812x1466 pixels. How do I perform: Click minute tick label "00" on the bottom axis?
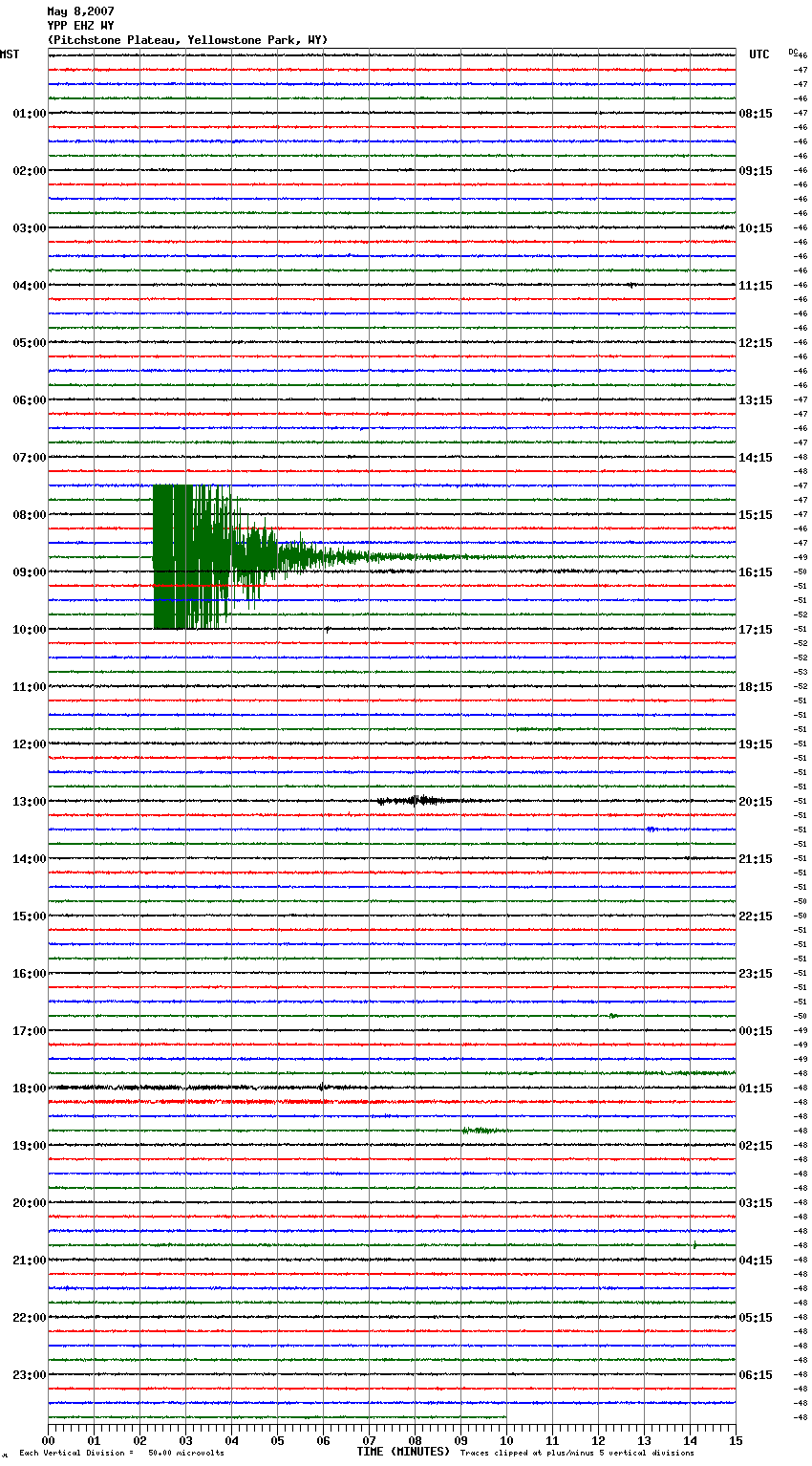[x=49, y=1440]
